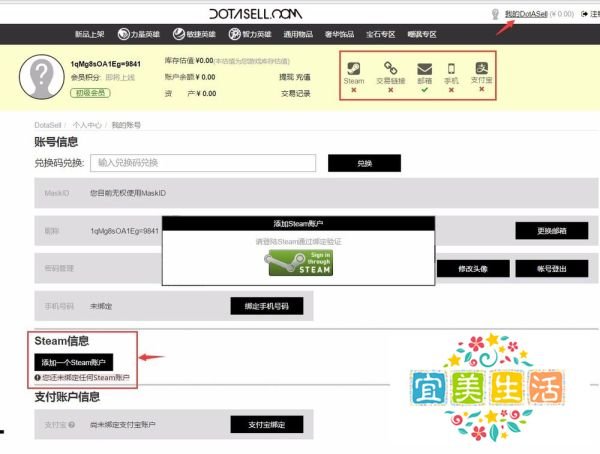Click the info icon beside 您还未绑定任何Steam账户
Viewport: 600px width, 454px height.
(38, 378)
